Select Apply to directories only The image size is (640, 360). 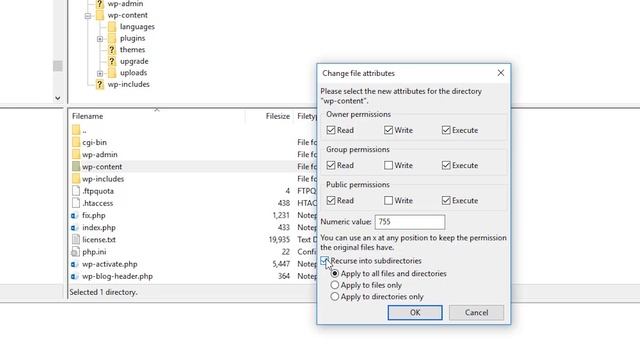tap(335, 297)
